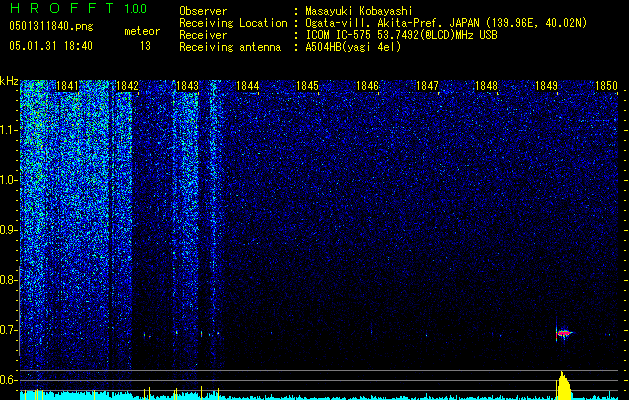Click the Ogata-vill. Akita-Pref. JAPAN location text
Screen dimensions: 629x400
point(446,23)
